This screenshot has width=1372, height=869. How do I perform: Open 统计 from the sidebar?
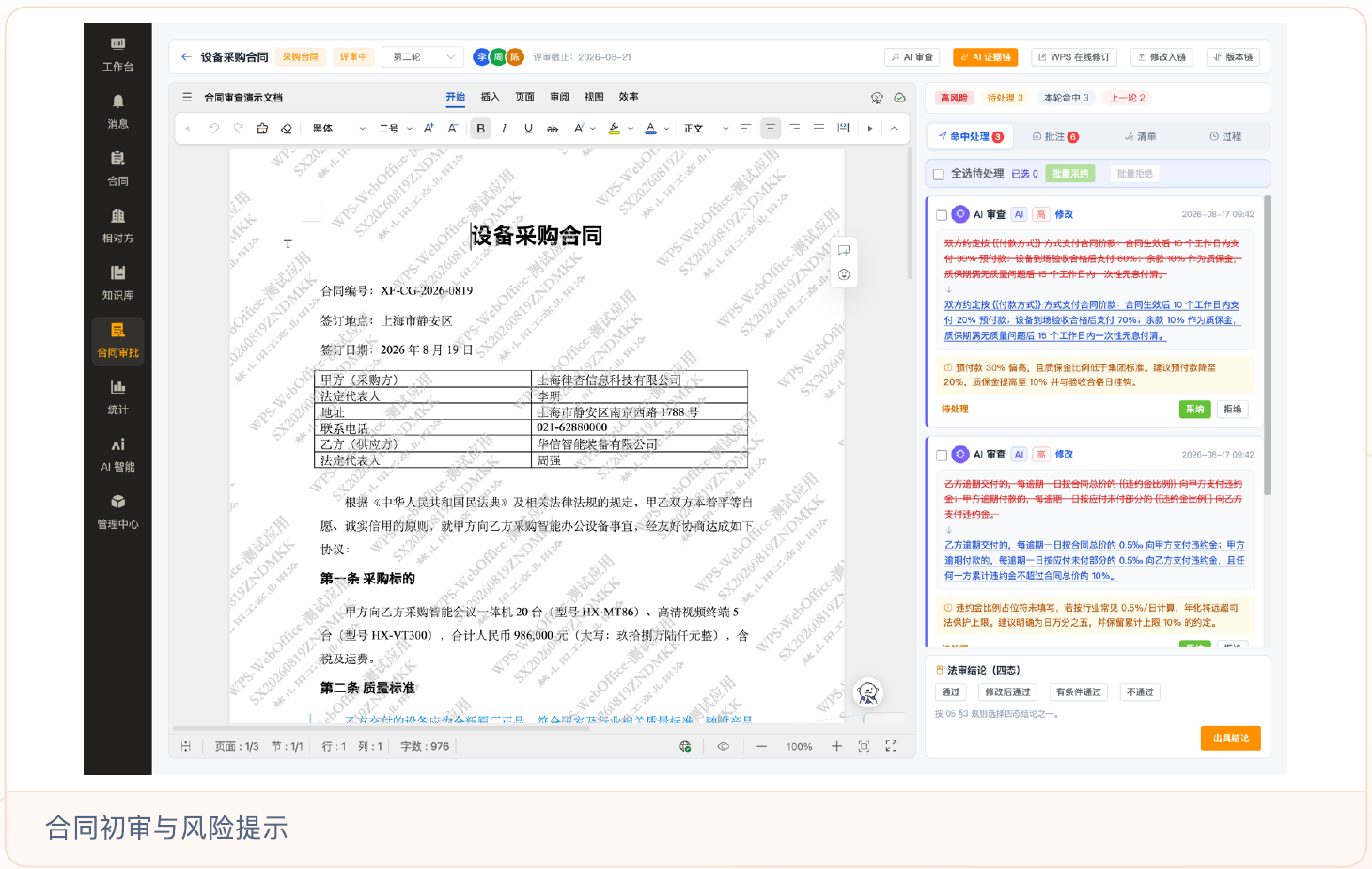point(117,397)
